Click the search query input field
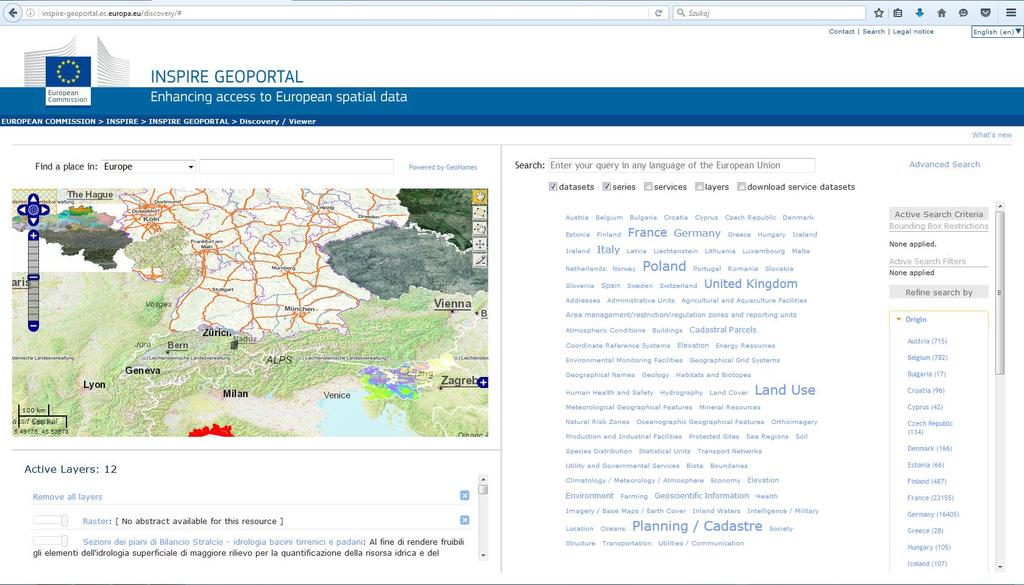Screen dimensions: 1024x585 pos(681,165)
